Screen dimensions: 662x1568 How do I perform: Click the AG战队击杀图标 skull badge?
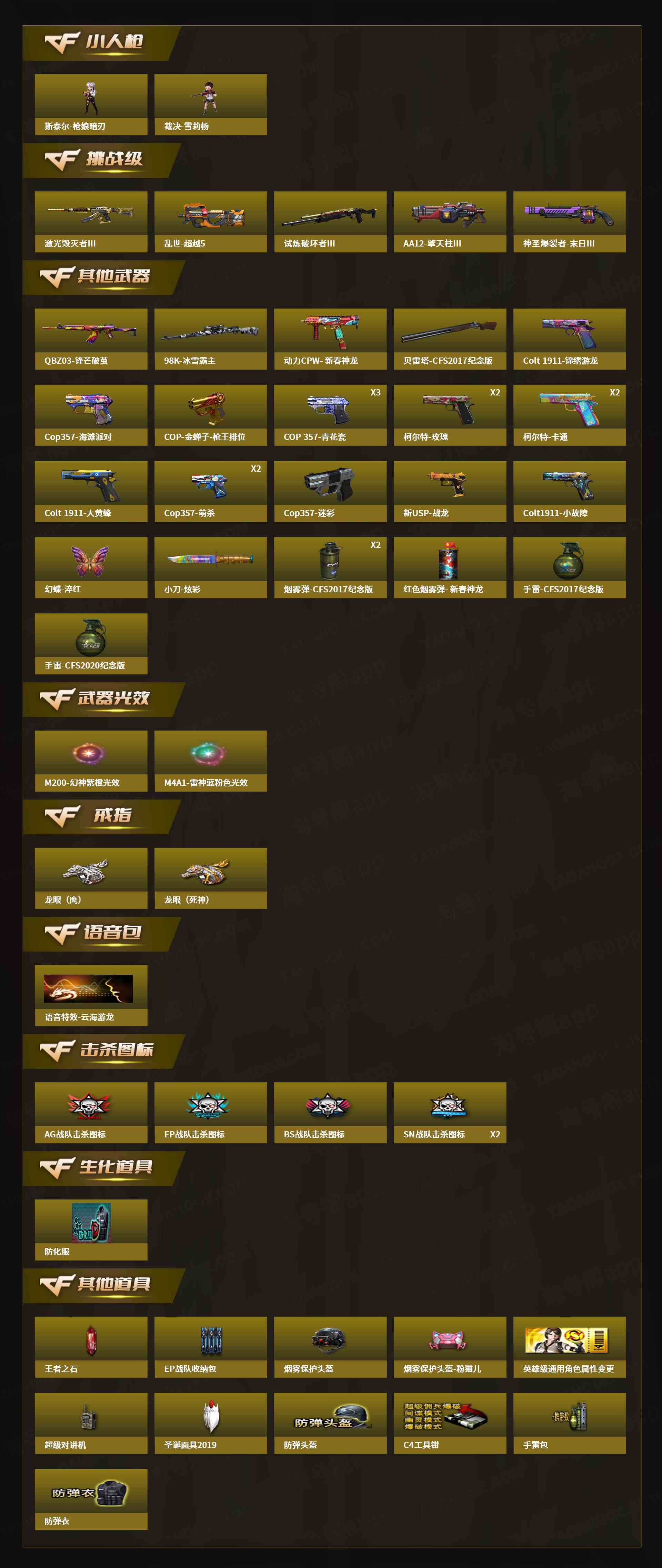(91, 1112)
